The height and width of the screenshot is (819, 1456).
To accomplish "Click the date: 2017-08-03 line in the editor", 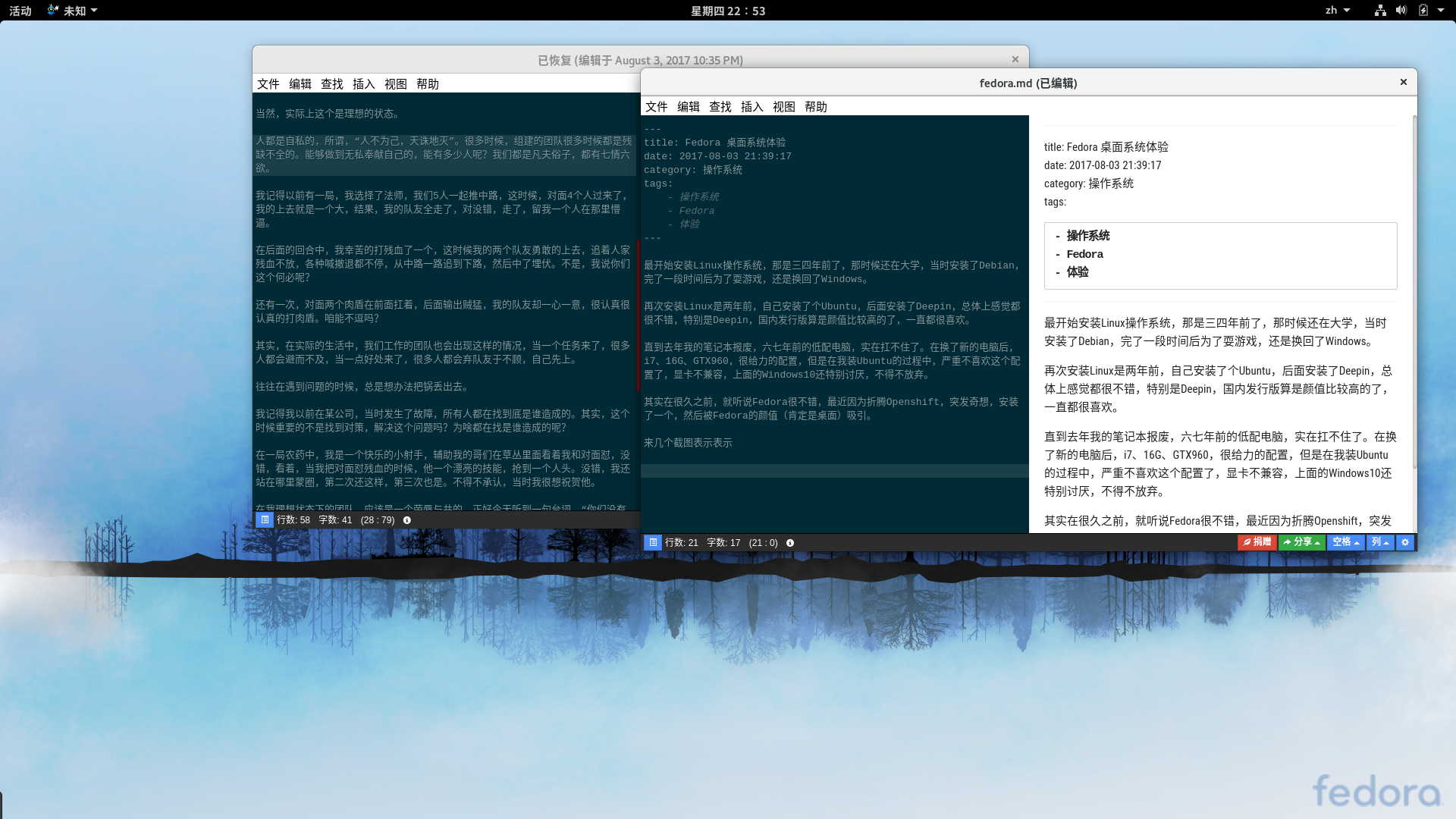I will 717,156.
